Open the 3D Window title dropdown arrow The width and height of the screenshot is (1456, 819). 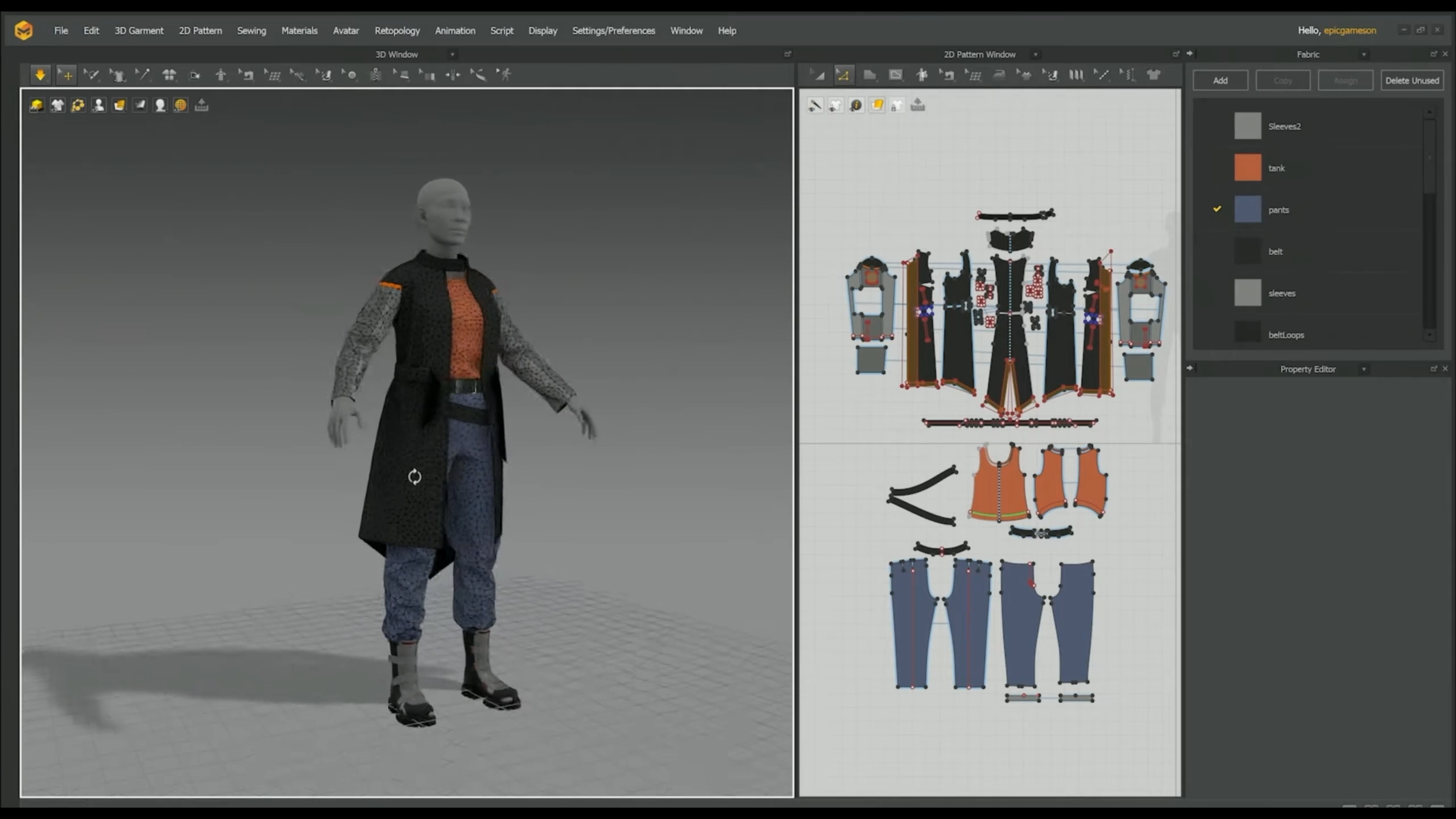453,55
